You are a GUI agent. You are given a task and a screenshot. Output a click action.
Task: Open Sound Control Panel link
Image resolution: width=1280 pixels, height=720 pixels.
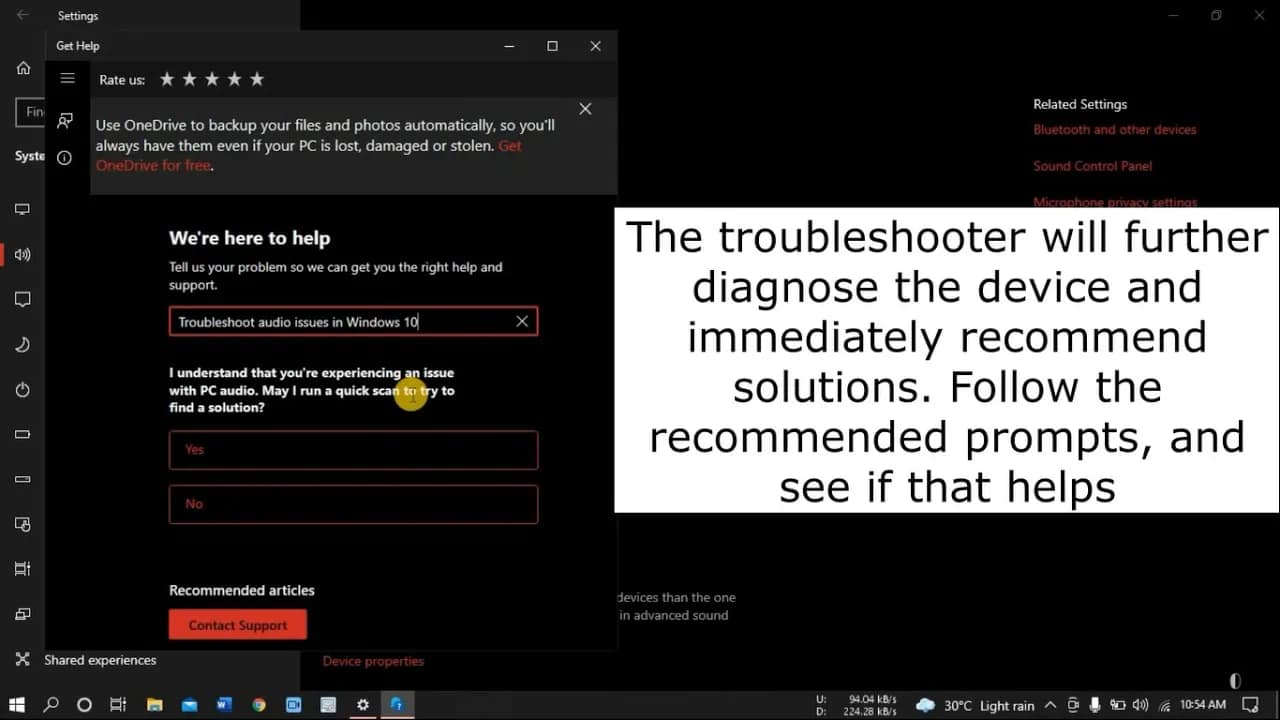1092,166
